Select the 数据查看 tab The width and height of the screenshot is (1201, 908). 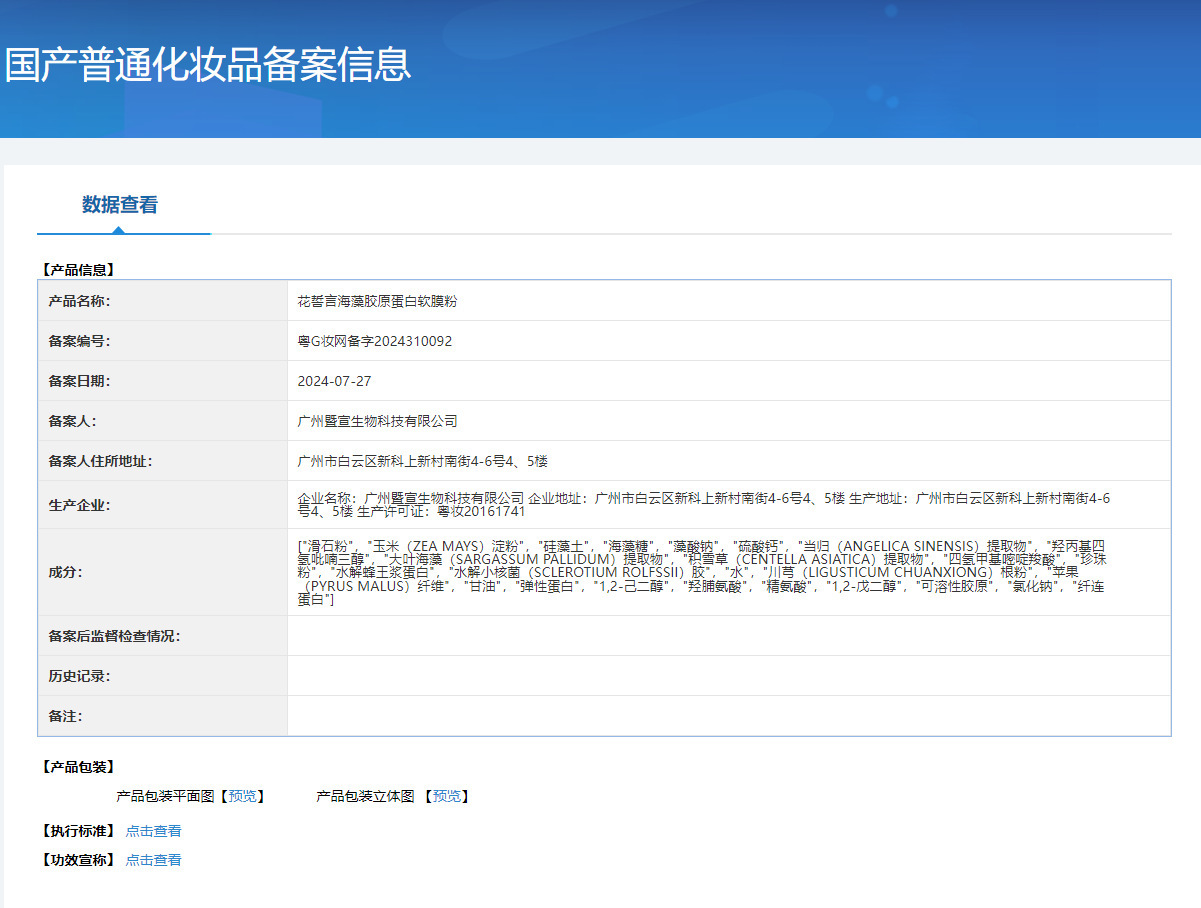[120, 205]
